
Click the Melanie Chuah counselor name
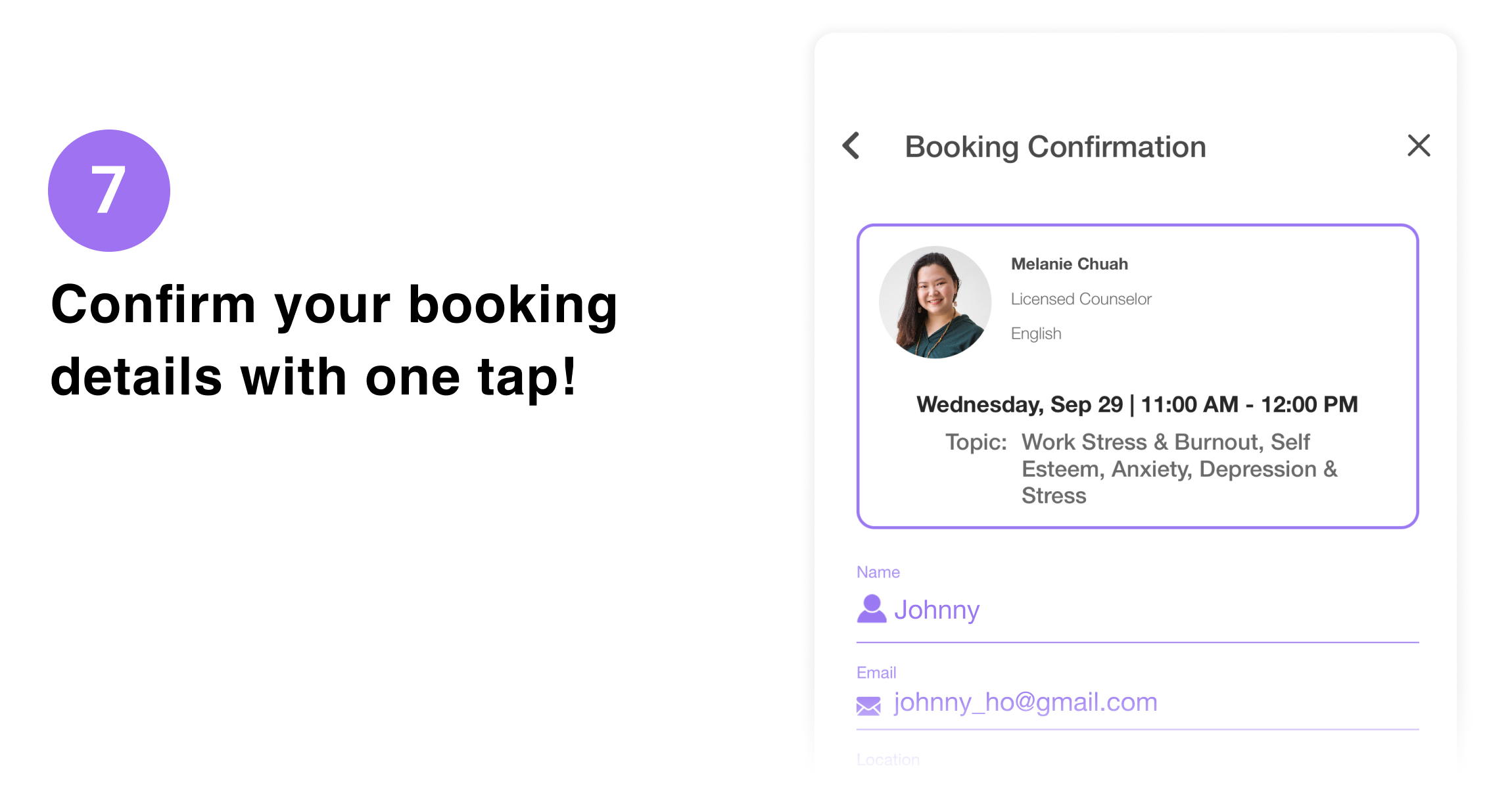pos(1069,264)
